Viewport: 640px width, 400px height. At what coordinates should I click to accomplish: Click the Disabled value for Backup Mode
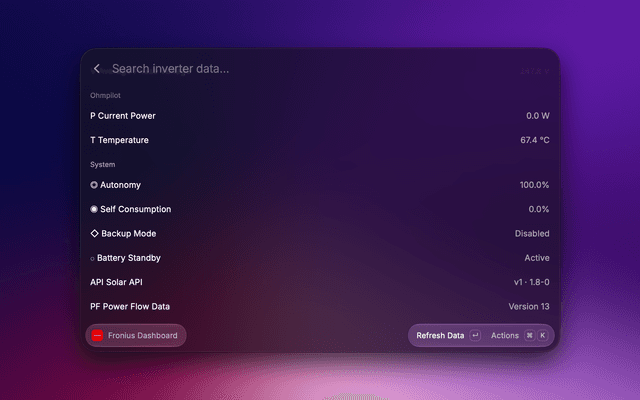[532, 233]
